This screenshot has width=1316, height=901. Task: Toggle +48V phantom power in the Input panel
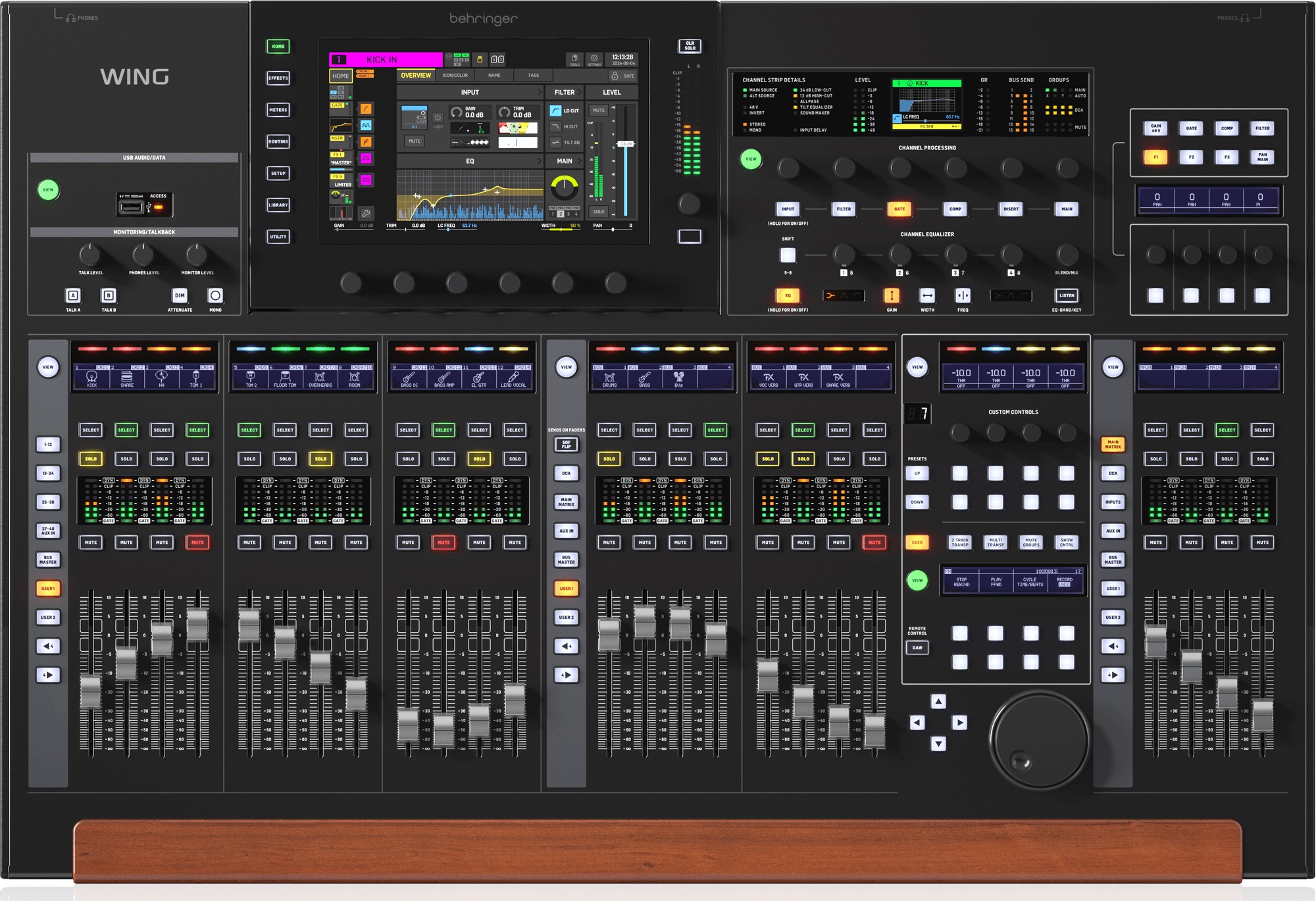(x=438, y=118)
